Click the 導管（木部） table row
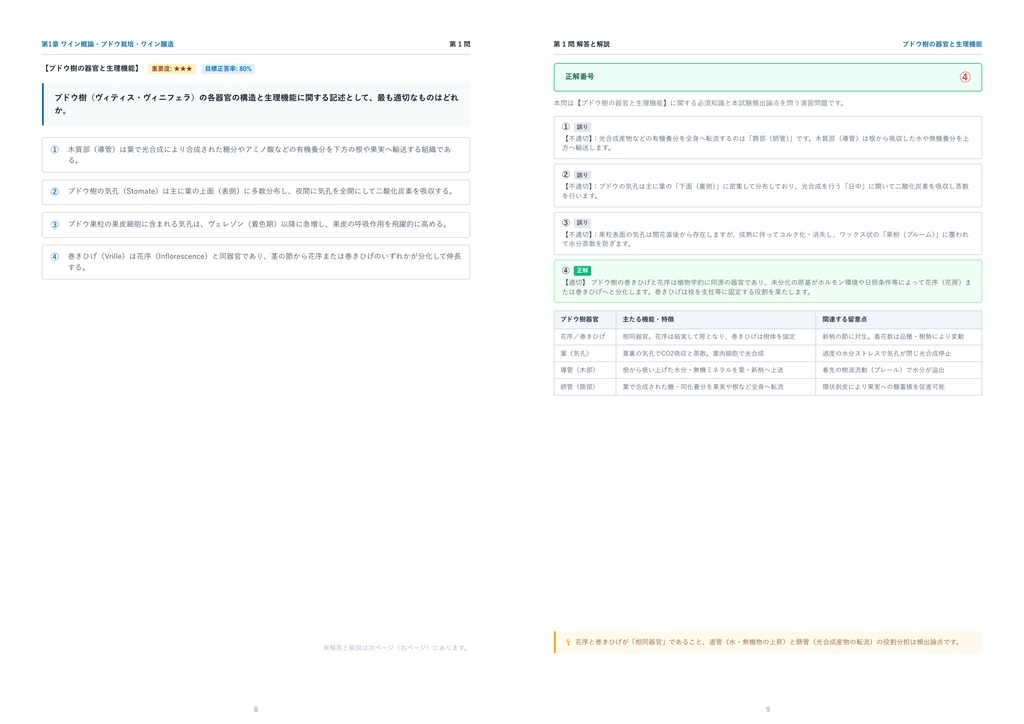Image resolution: width=1024 pixels, height=724 pixels. pyautogui.click(x=768, y=370)
